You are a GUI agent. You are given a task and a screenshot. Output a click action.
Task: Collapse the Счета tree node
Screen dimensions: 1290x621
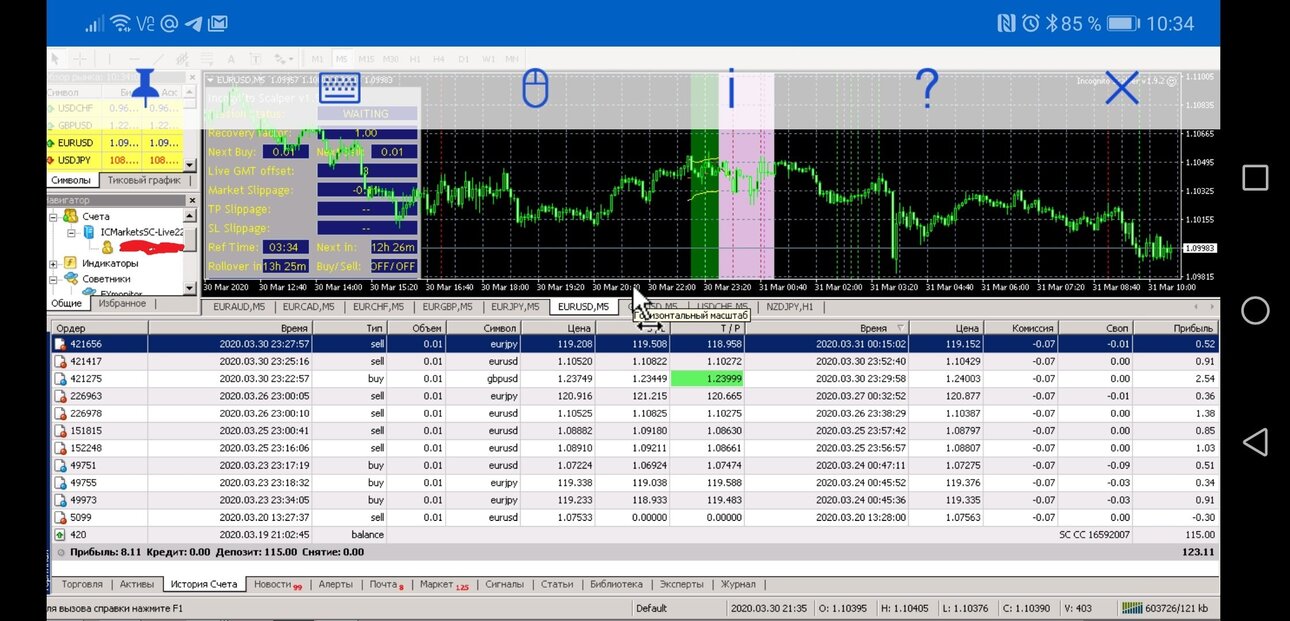pos(54,216)
